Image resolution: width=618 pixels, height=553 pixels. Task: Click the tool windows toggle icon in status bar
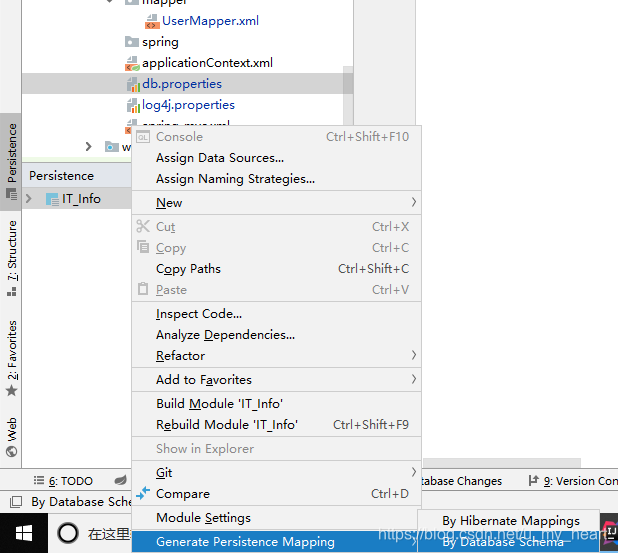pos(16,502)
